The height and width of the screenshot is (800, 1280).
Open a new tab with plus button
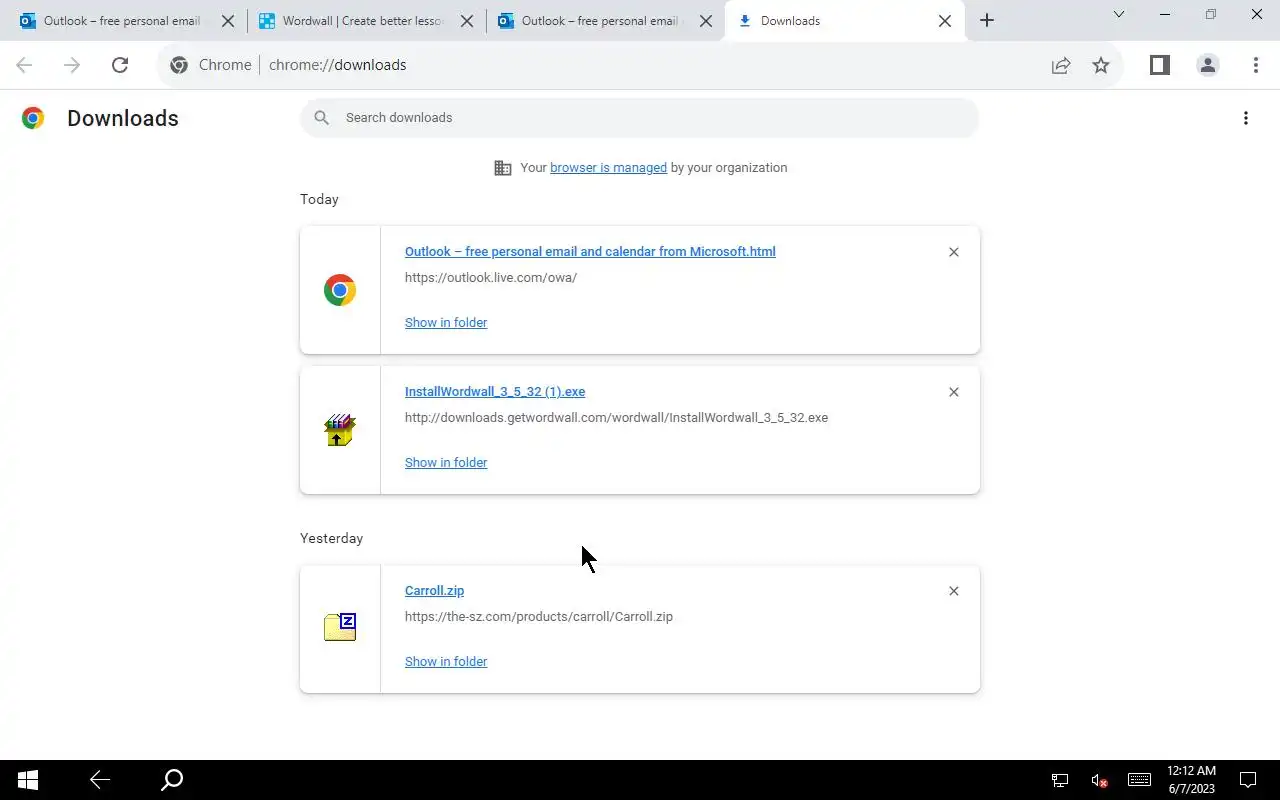point(987,21)
